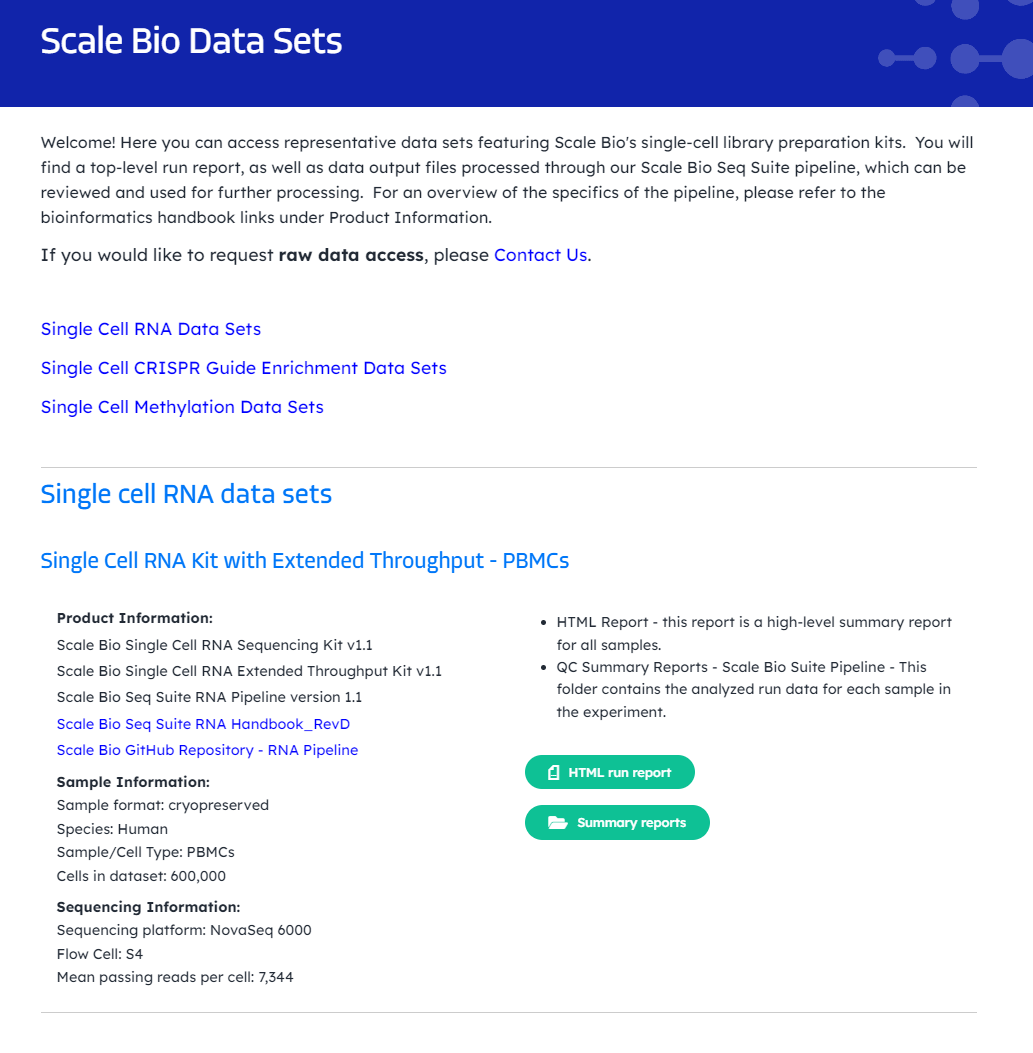Click the Sample Information label
Viewport: 1033px width, 1053px height.
click(133, 782)
